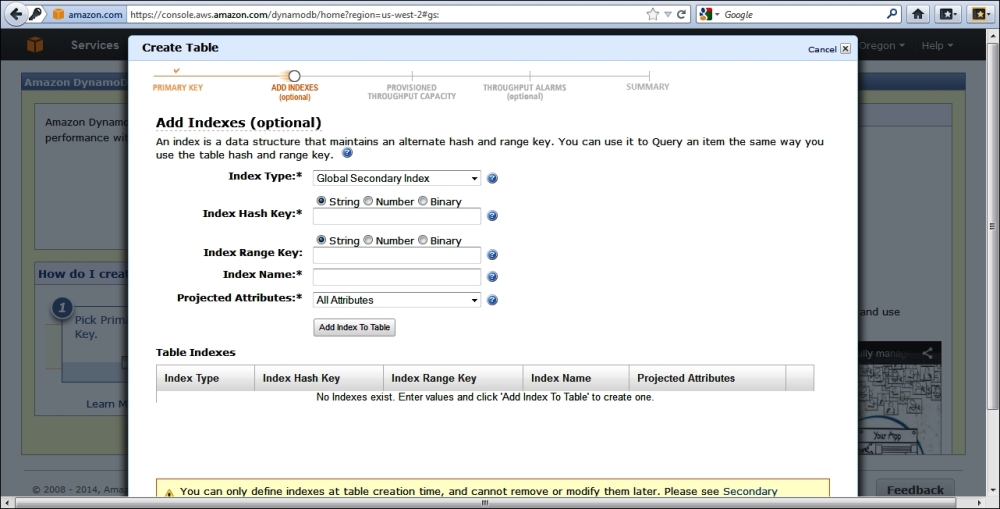This screenshot has height=509, width=1000.
Task: Click the Projected Attributes column header
Action: click(x=707, y=378)
